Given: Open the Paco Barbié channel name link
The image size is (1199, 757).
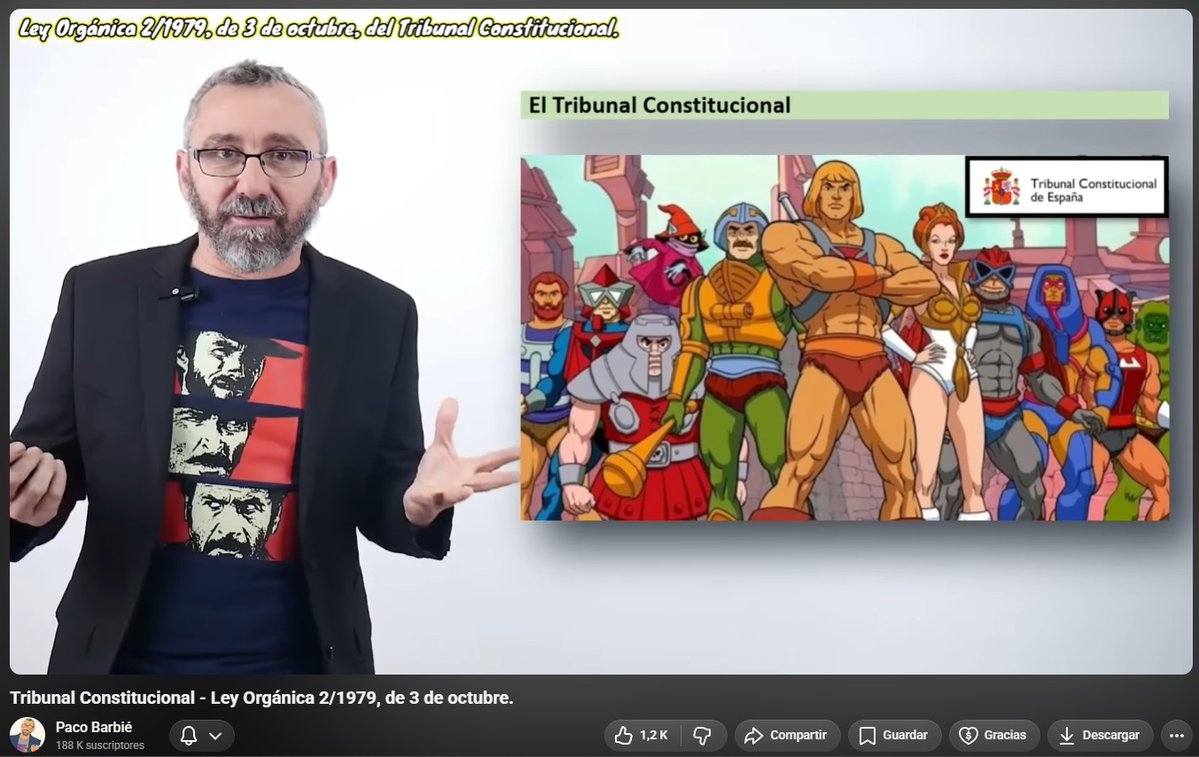Looking at the screenshot, I should (x=93, y=727).
